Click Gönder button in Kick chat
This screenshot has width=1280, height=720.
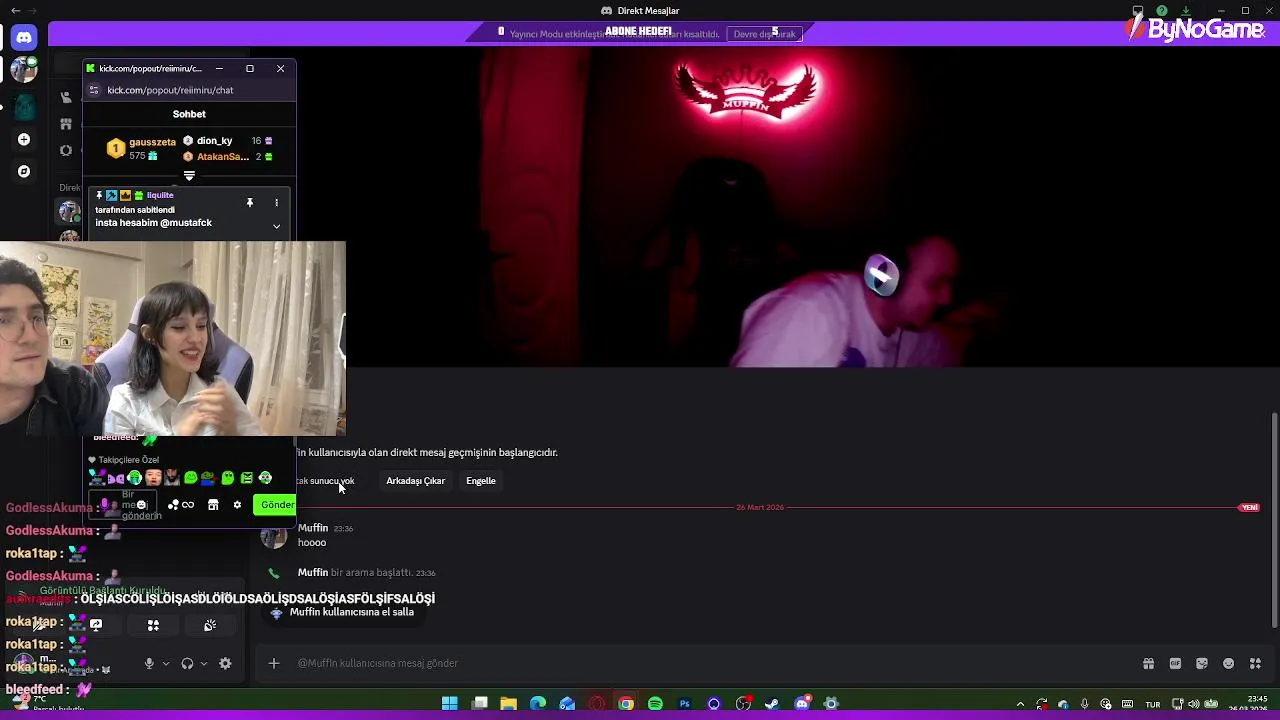(x=276, y=505)
